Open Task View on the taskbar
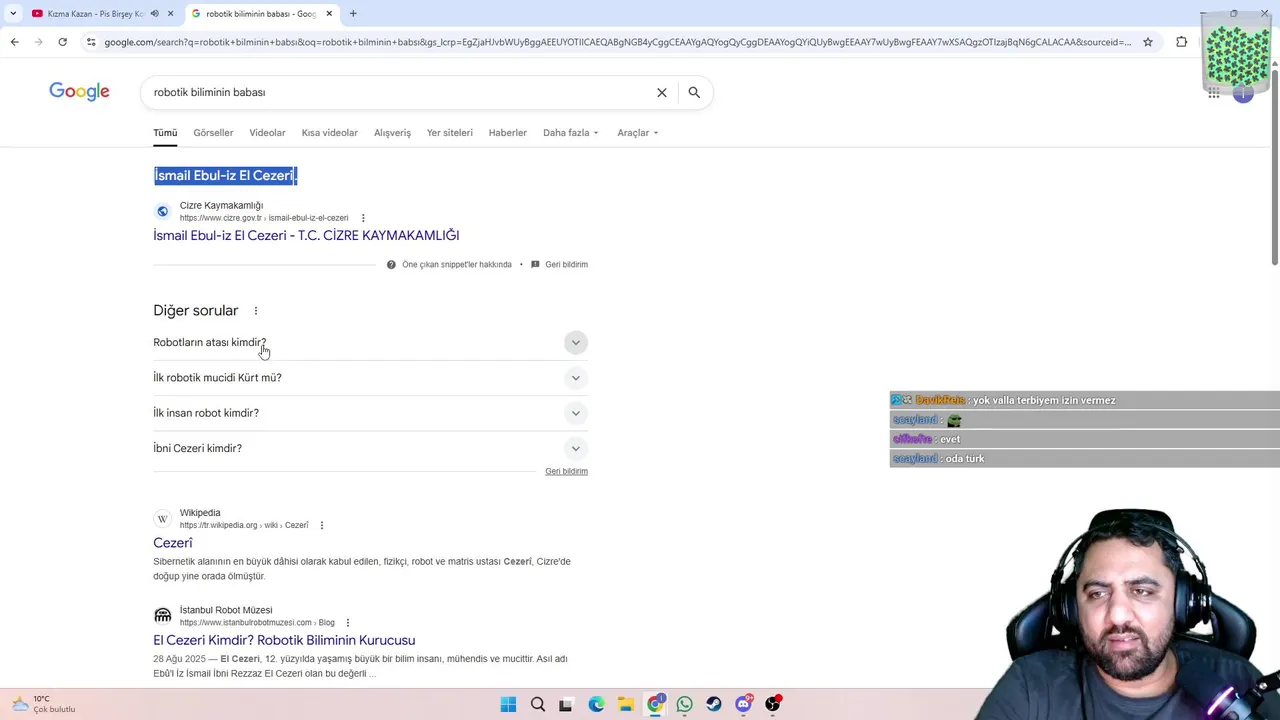Screen dimensions: 1280x720 click(x=566, y=704)
